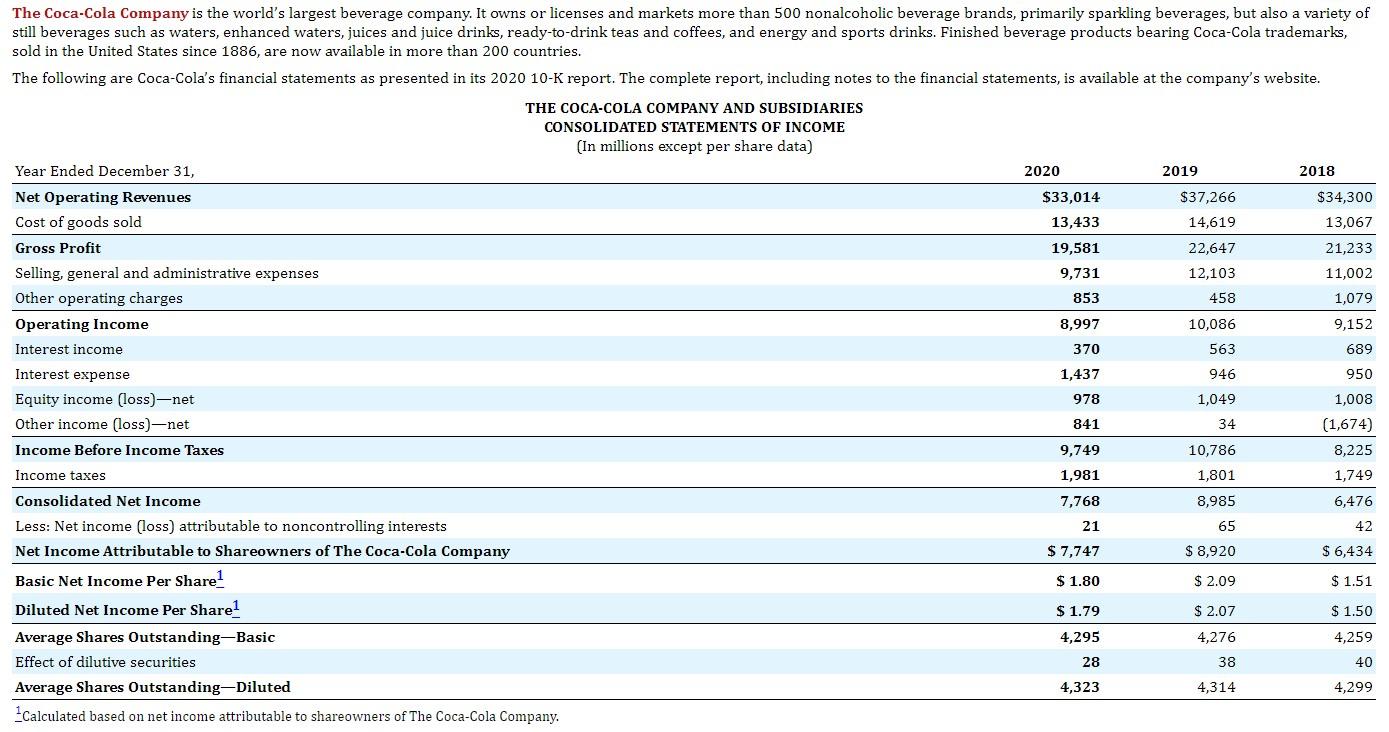
Task: Select the "Income taxes" row label
Action: click(60, 475)
